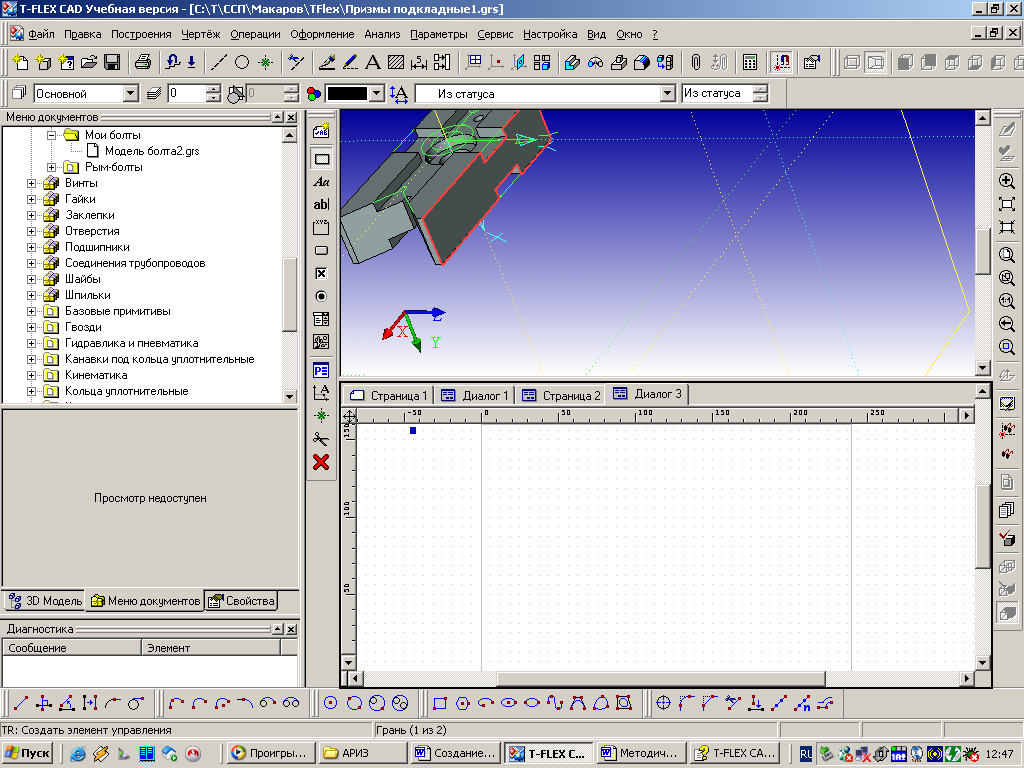Click the red X cancel icon

pos(321,462)
